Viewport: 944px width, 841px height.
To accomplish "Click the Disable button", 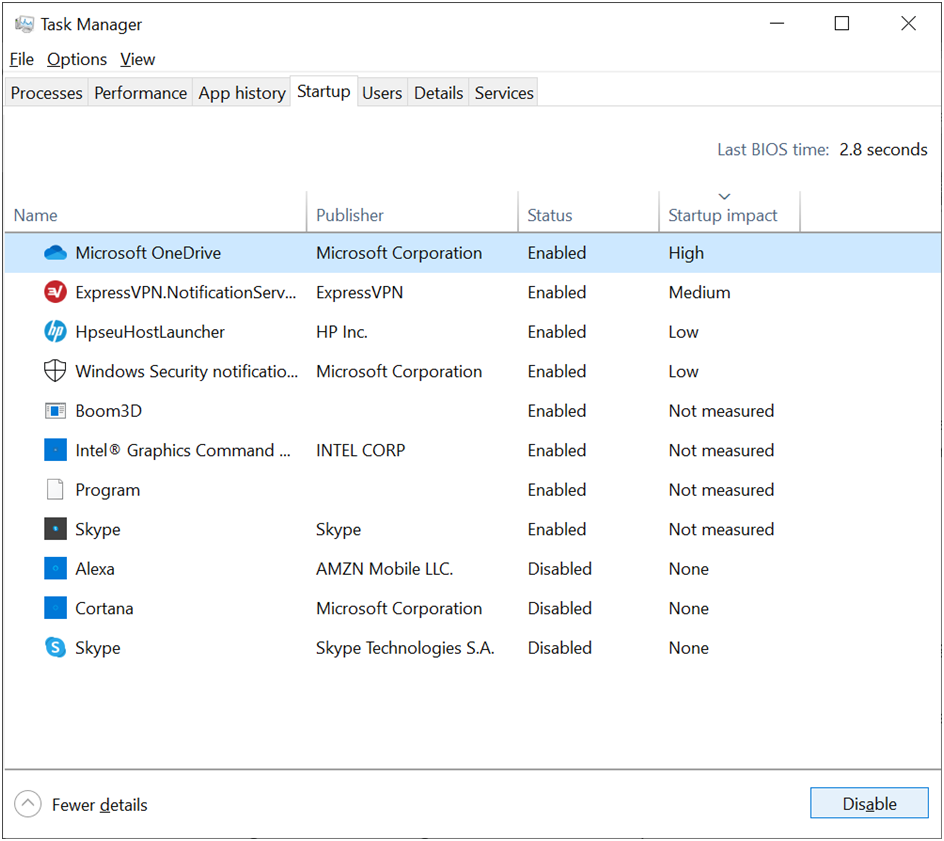I will tap(869, 804).
